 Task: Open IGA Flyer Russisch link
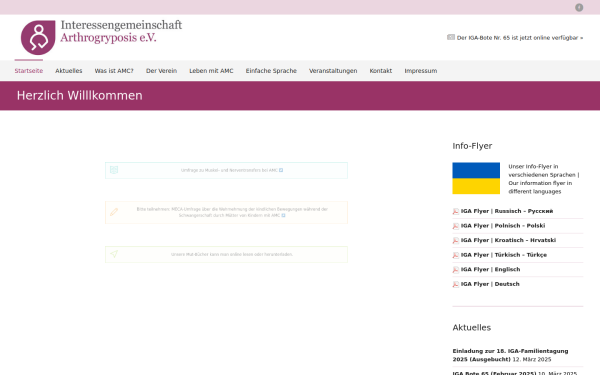(x=507, y=211)
